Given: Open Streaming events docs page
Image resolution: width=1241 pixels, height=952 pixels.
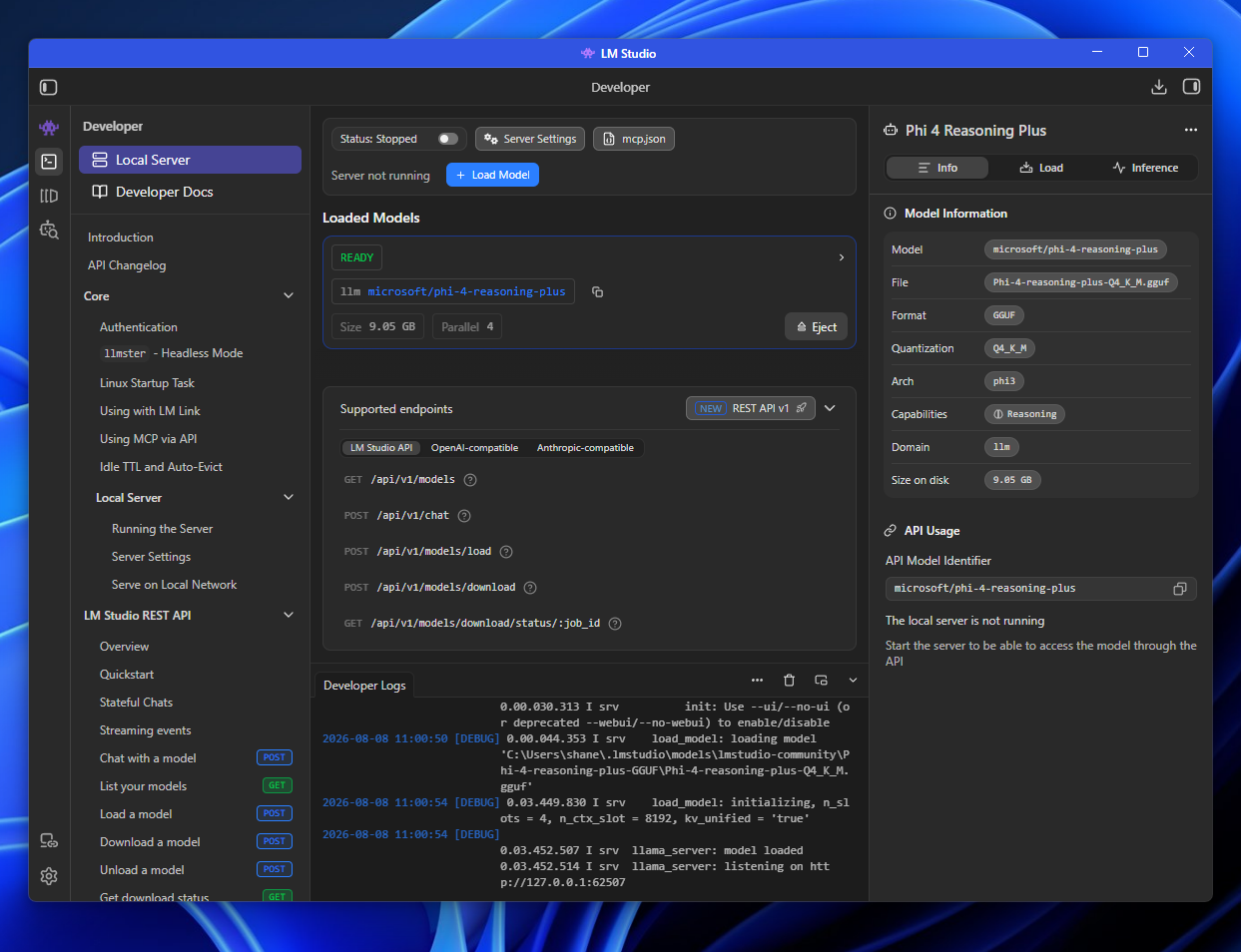Looking at the screenshot, I should (x=145, y=730).
